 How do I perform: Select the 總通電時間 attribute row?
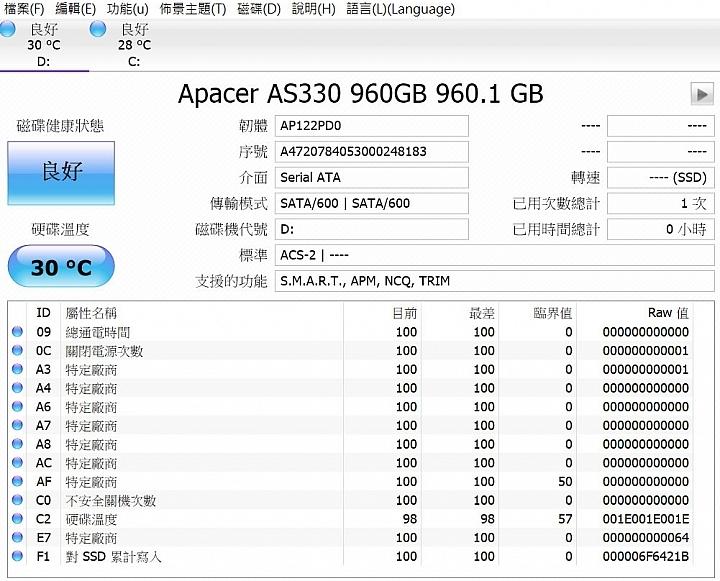352,332
